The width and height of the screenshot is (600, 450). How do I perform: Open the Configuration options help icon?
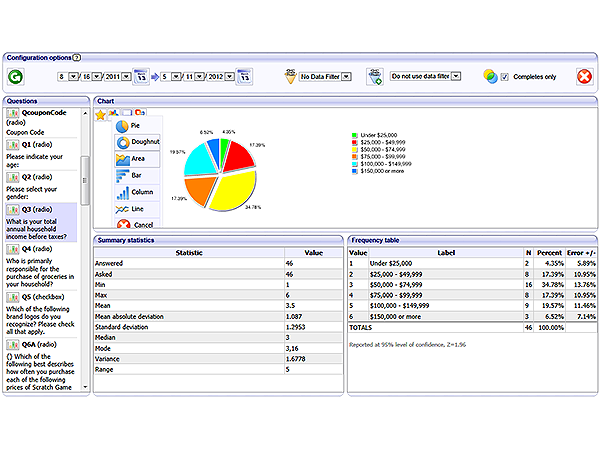coord(77,58)
